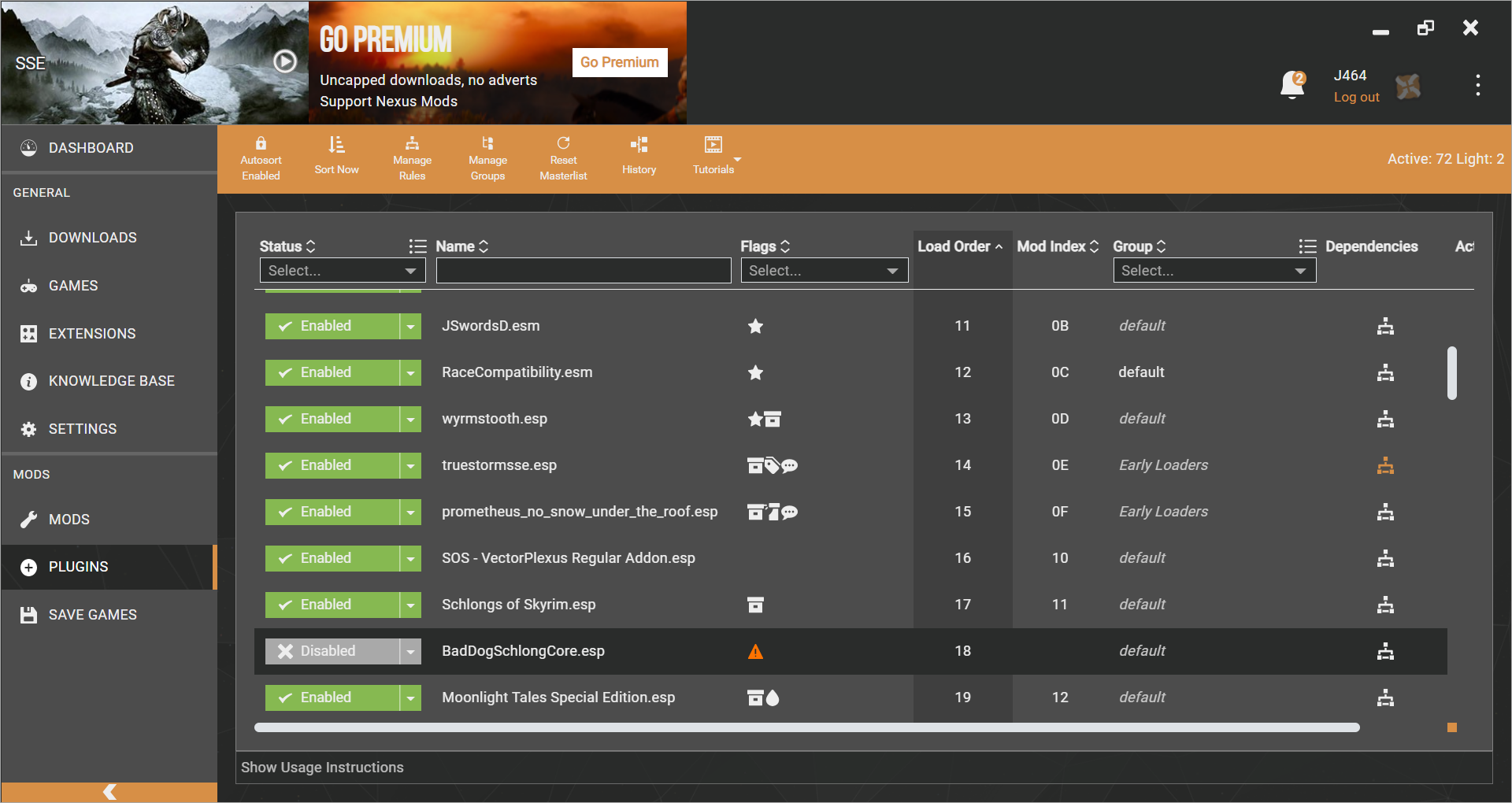Toggle Enabled status for wyrmstooth.esp
Image resolution: width=1512 pixels, height=803 pixels.
coord(332,419)
